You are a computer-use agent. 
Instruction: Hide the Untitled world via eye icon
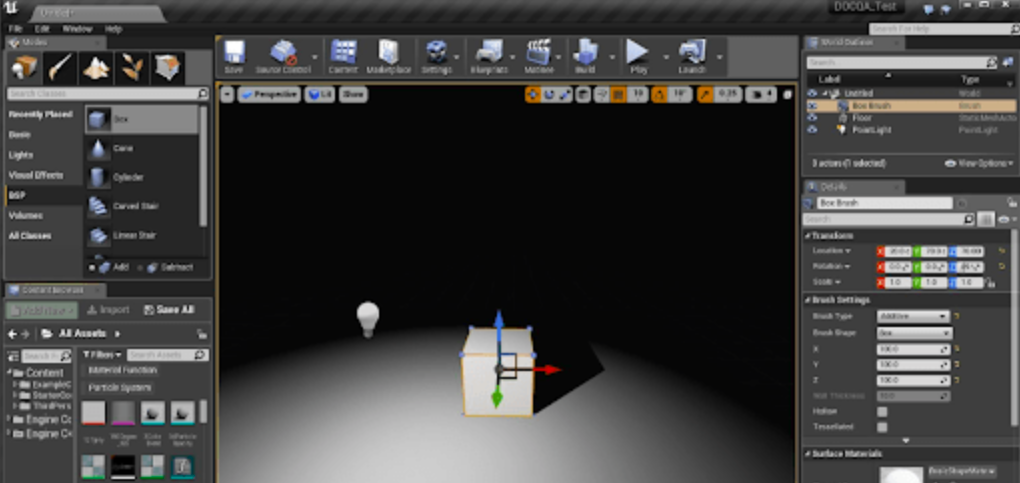[812, 93]
